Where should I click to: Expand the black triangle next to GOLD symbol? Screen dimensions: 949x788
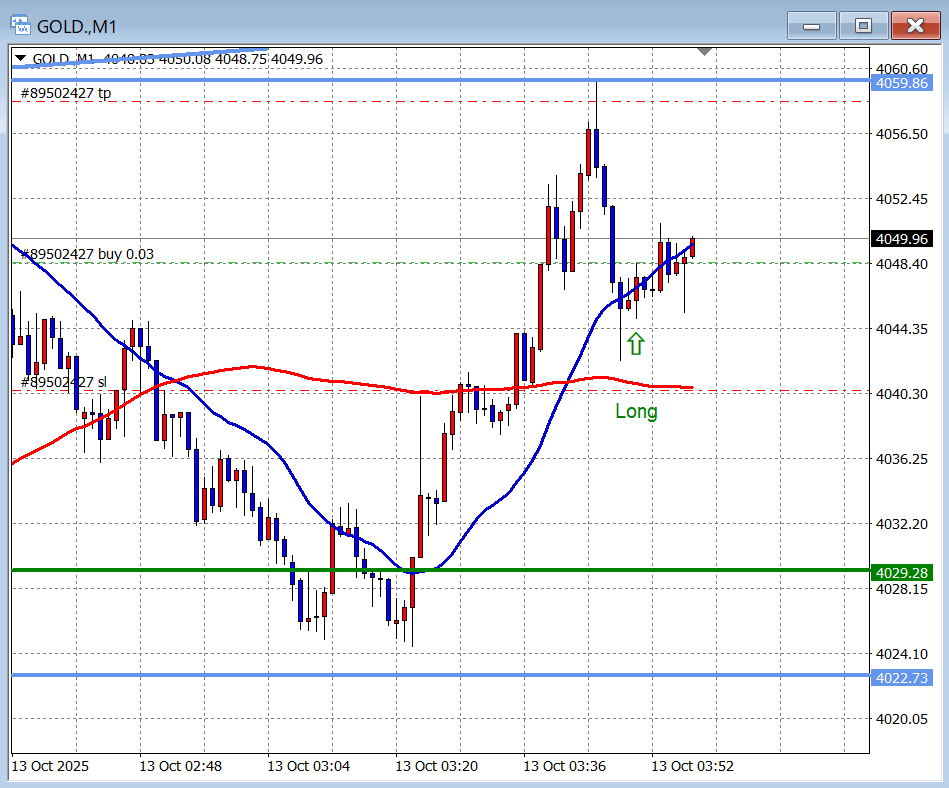pos(19,59)
